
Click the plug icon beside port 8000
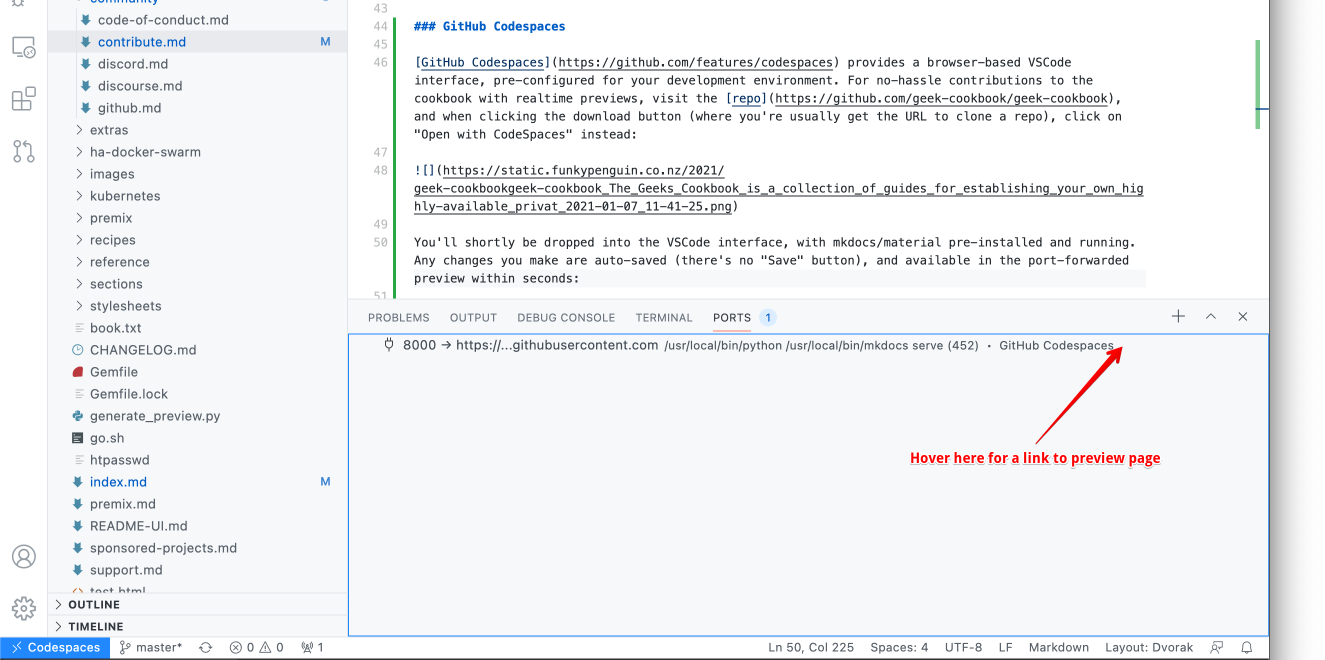tap(390, 345)
